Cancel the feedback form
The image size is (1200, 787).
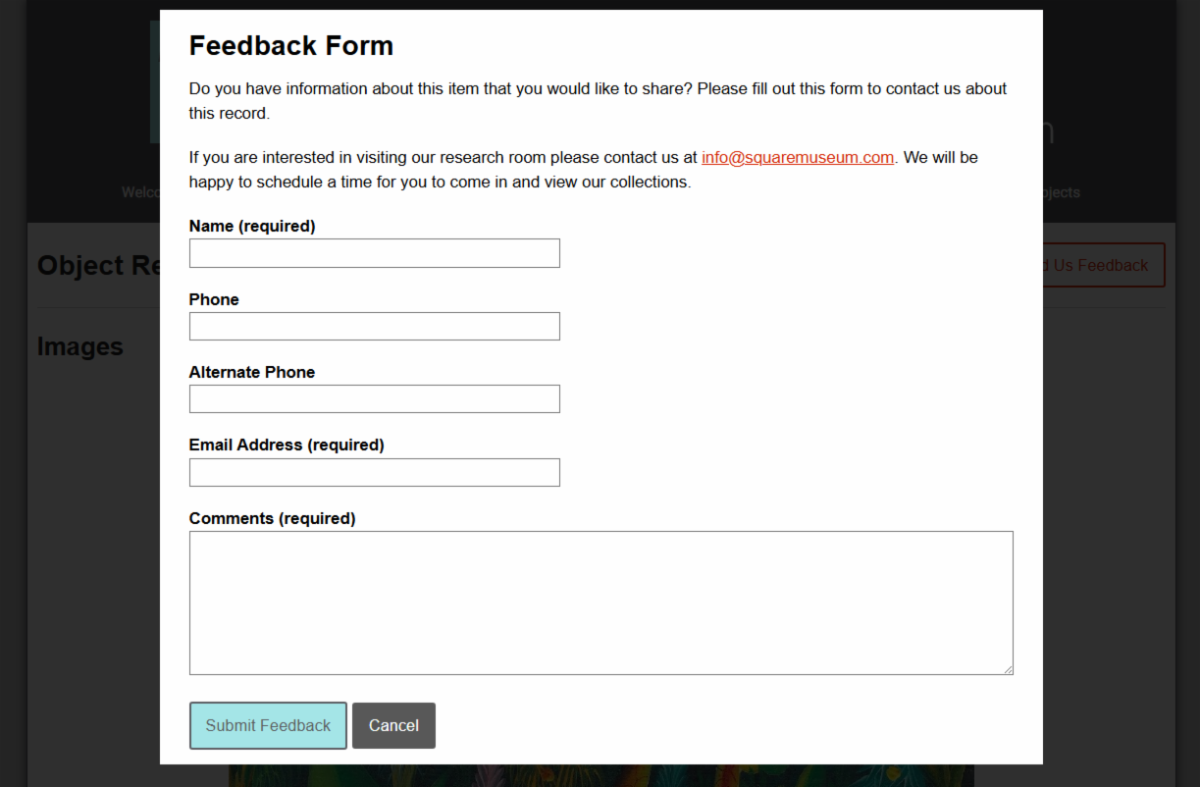393,725
